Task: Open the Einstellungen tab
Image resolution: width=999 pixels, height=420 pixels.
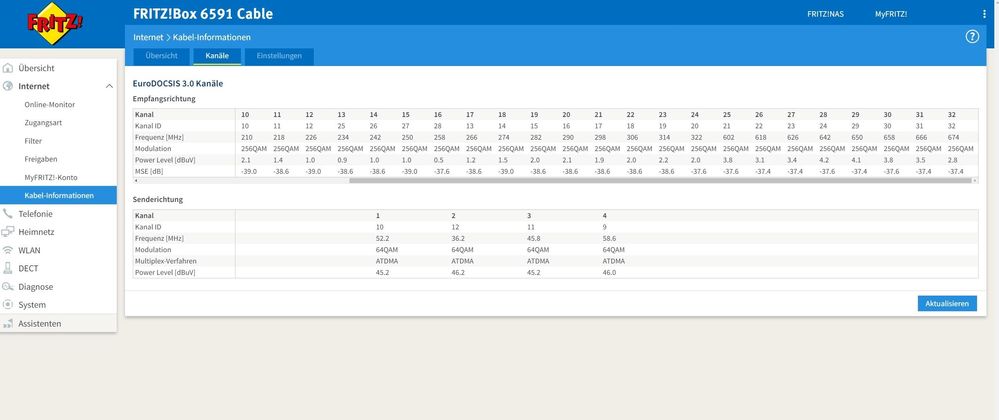Action: tap(279, 56)
